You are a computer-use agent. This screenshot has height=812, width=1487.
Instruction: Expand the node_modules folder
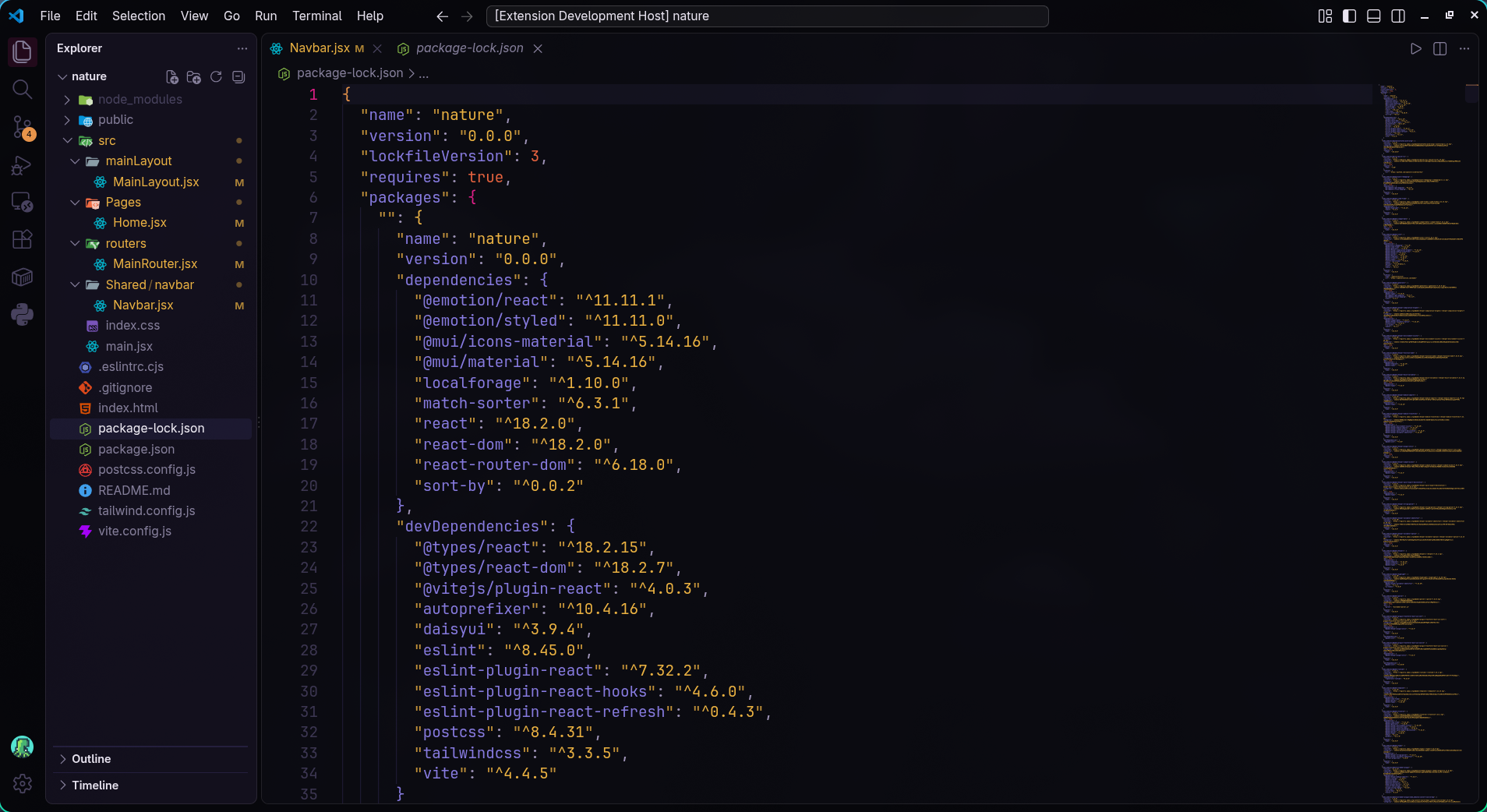coord(67,100)
